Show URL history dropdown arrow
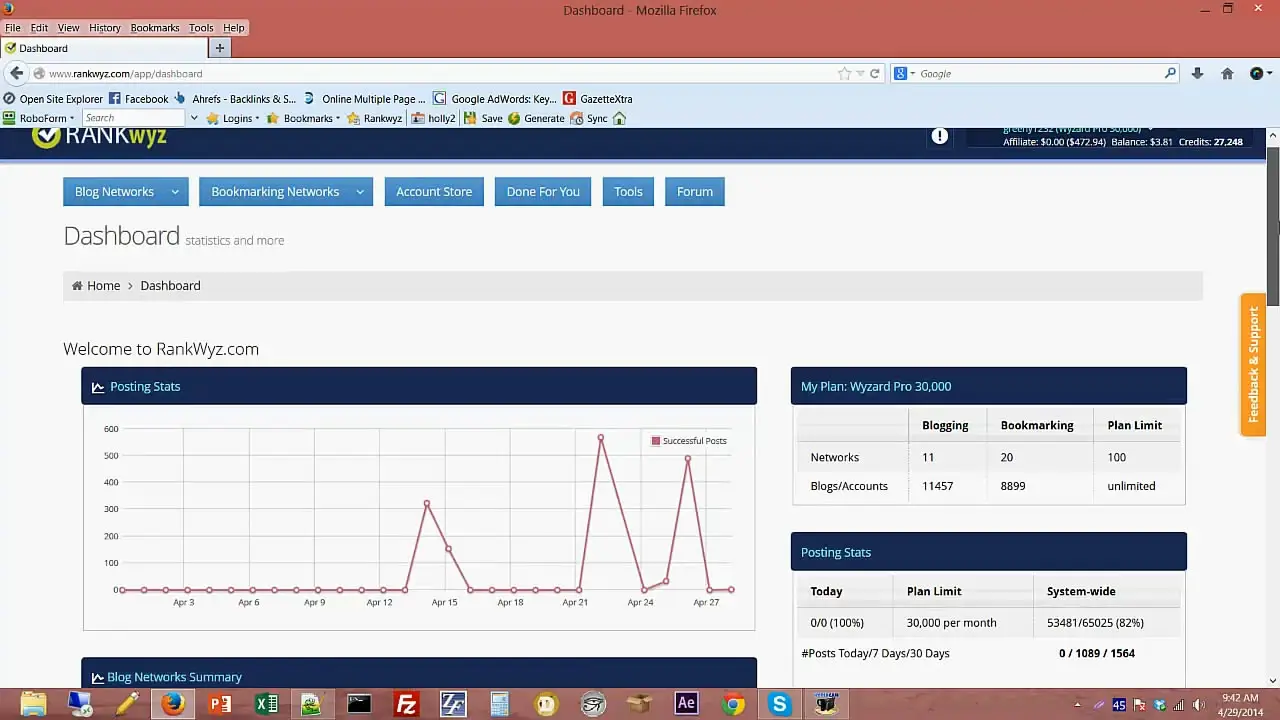This screenshot has width=1280, height=720. (x=860, y=73)
